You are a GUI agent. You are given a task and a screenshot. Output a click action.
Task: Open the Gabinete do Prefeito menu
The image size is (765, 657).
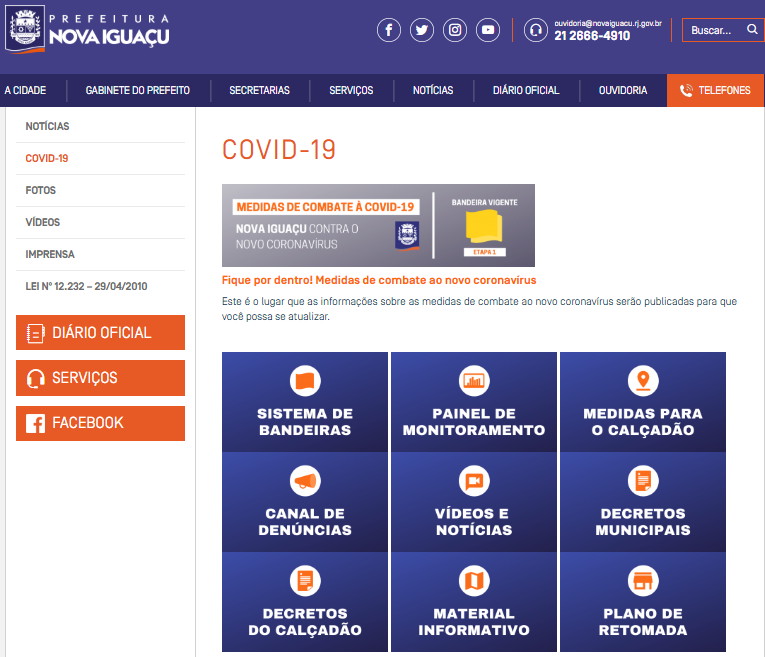(137, 90)
